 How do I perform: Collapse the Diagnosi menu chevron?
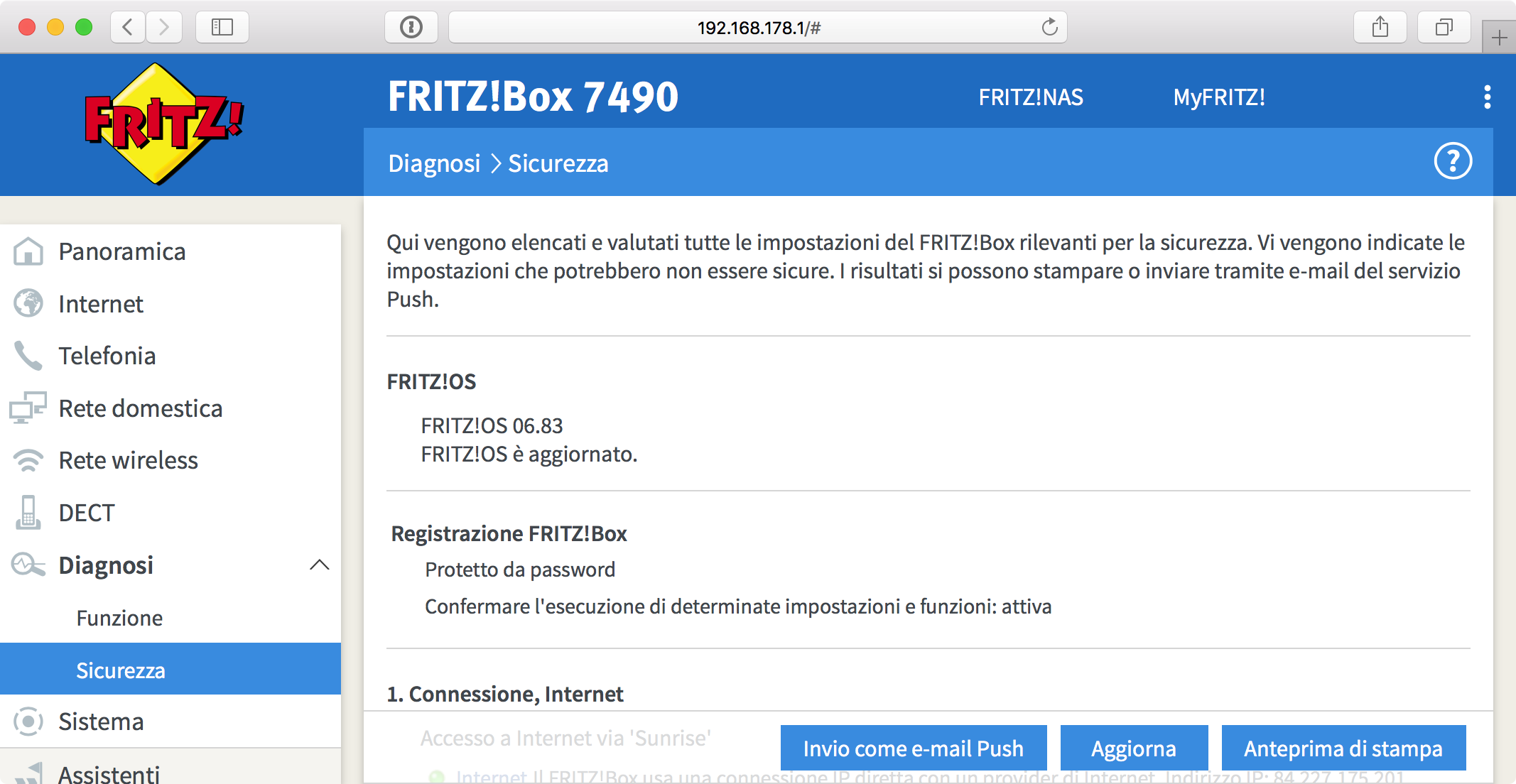click(x=320, y=565)
